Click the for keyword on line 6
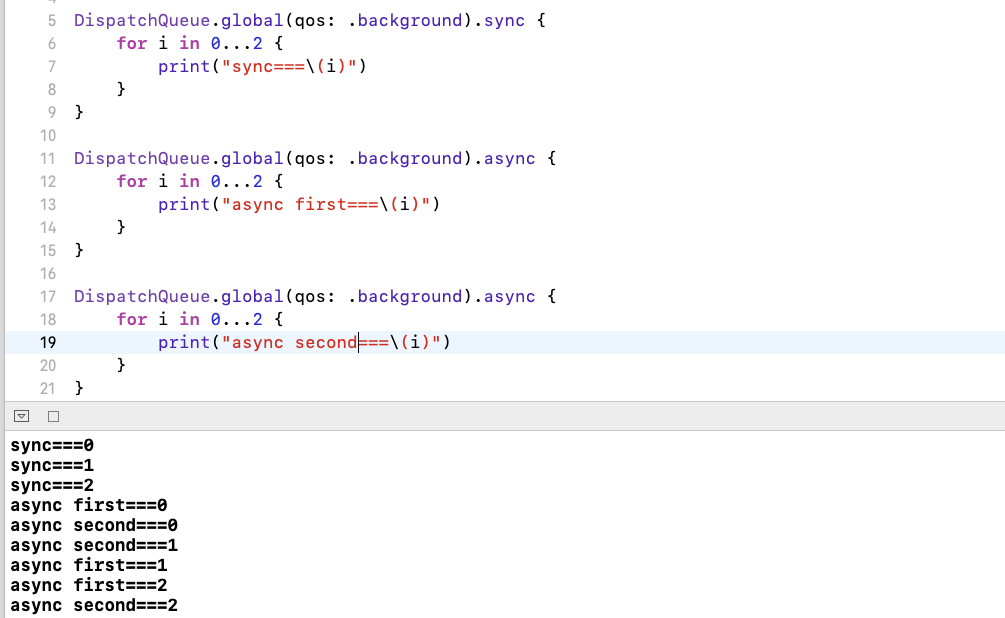Viewport: 1005px width, 618px height. [x=132, y=43]
